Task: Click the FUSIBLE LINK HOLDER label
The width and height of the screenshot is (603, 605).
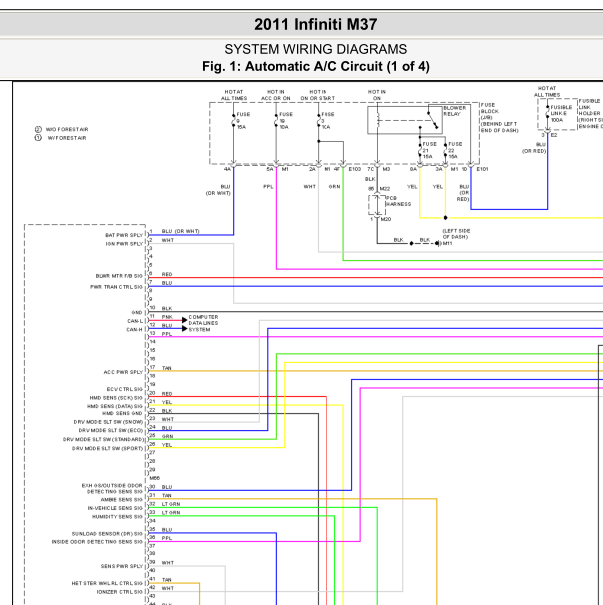Action: (590, 113)
